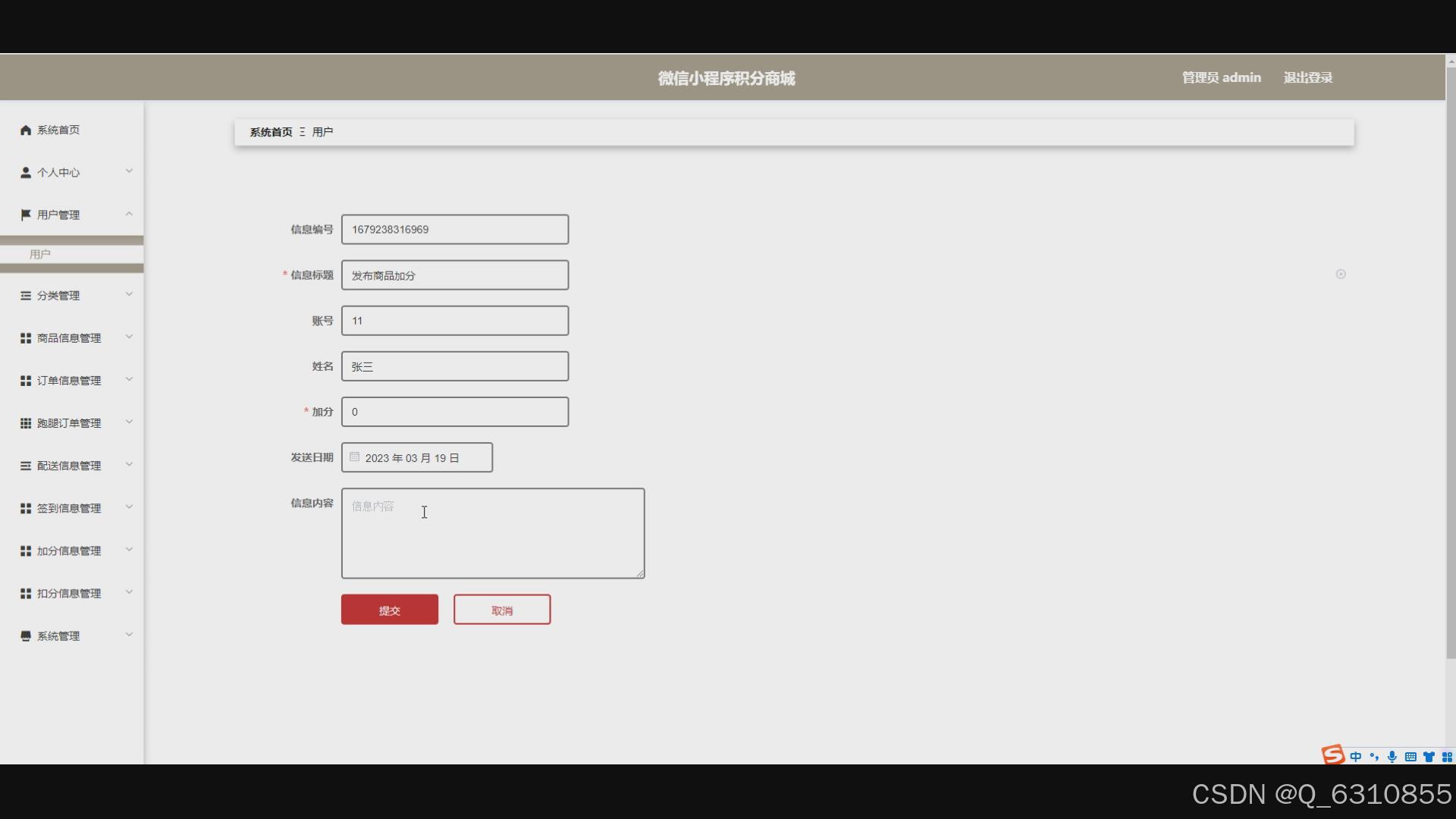Click the 系统首页 breadcrumb link
Screen dimensions: 1456x819
coord(271,132)
